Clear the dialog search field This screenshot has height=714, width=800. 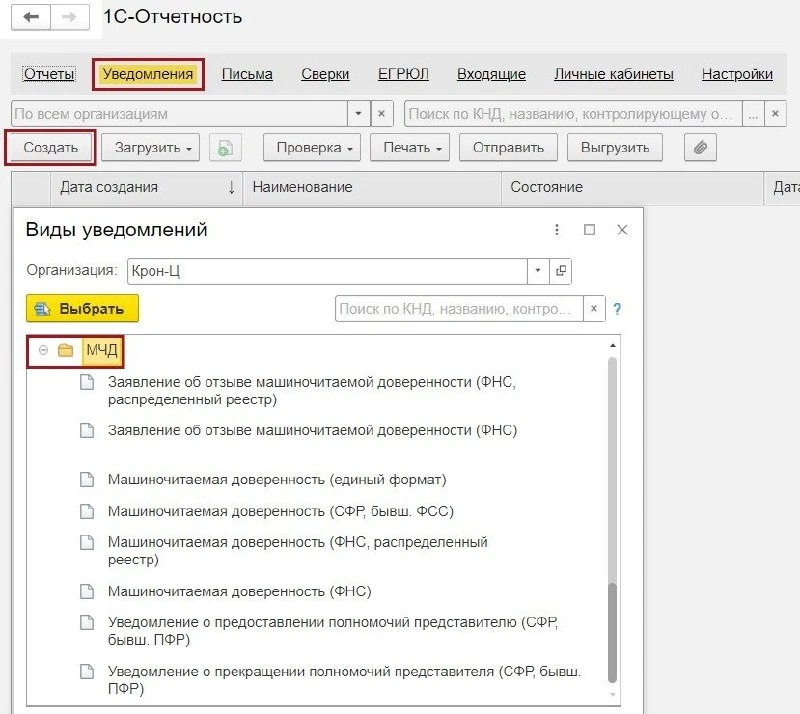coord(594,309)
